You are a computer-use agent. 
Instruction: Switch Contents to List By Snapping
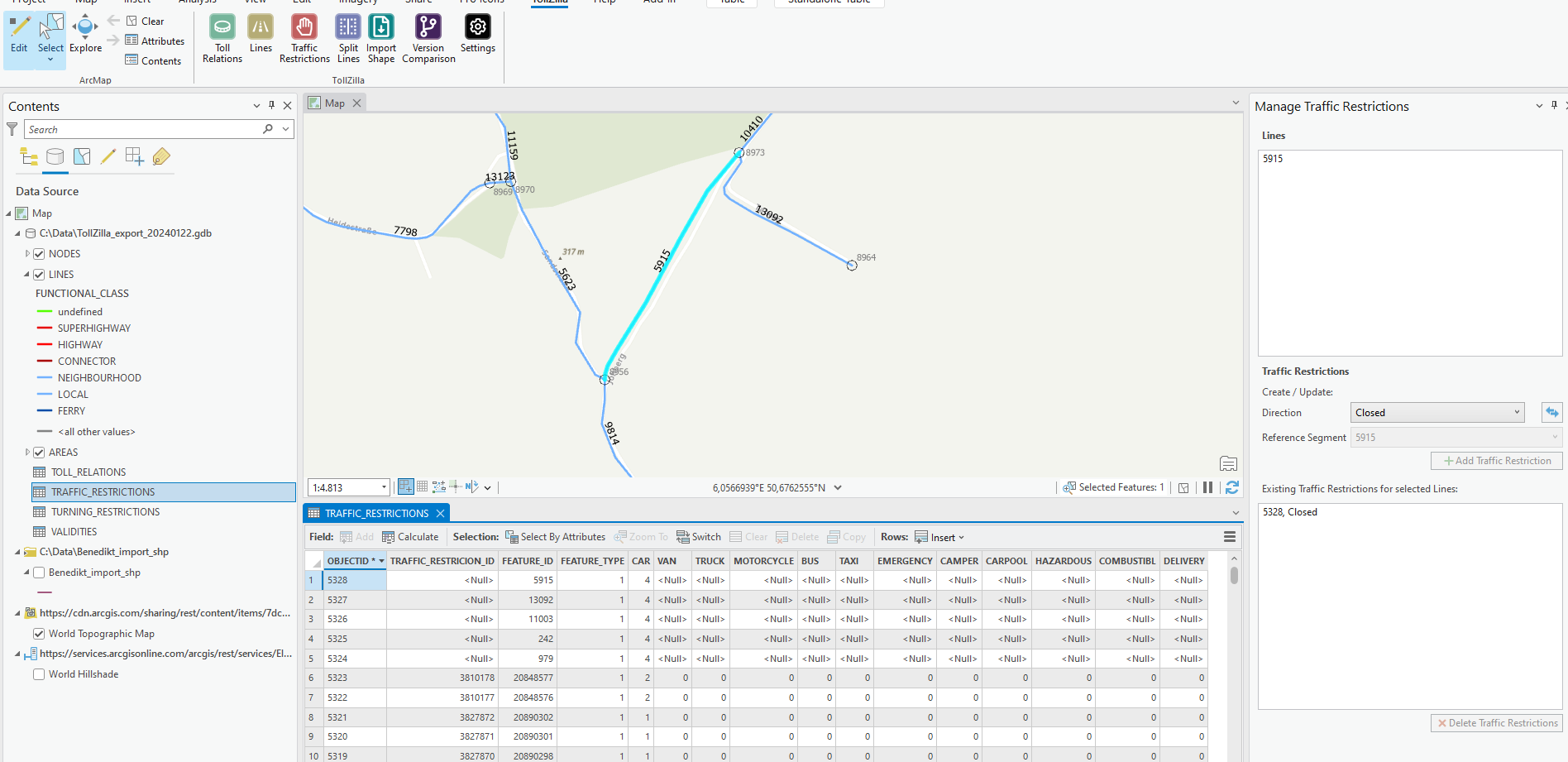[x=135, y=156]
